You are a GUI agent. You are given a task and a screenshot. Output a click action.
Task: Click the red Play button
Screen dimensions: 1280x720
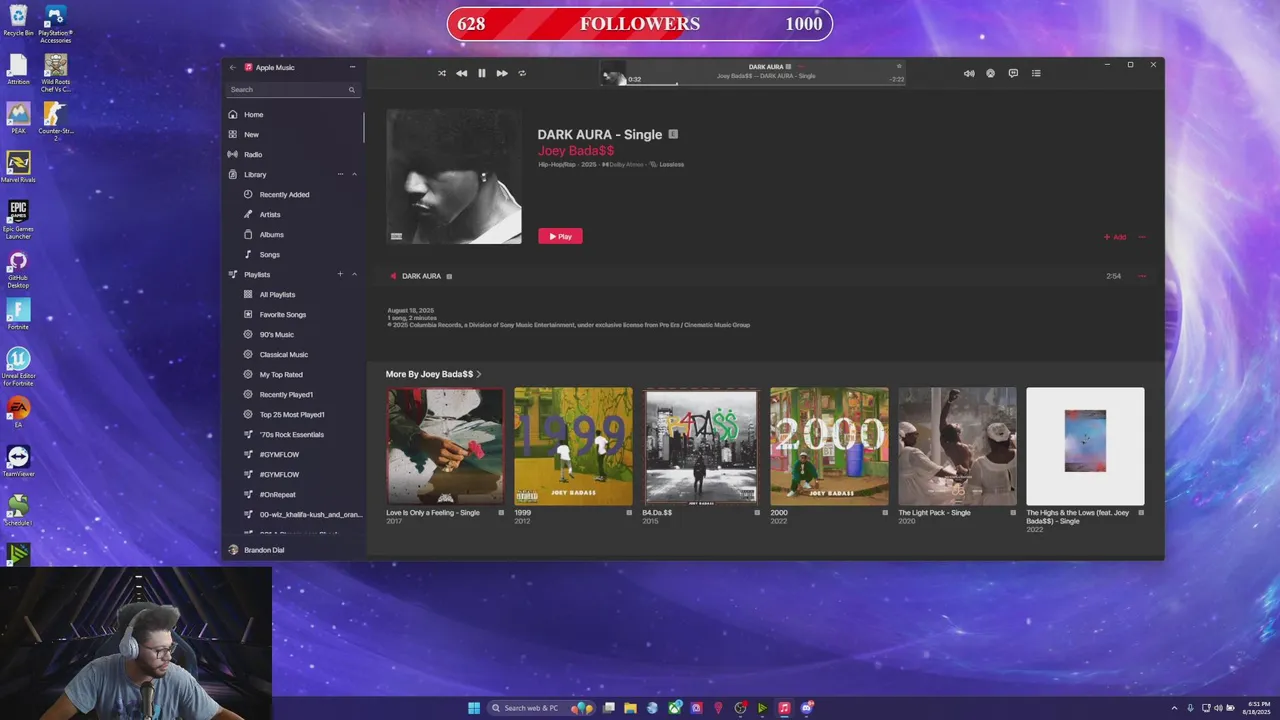point(560,236)
